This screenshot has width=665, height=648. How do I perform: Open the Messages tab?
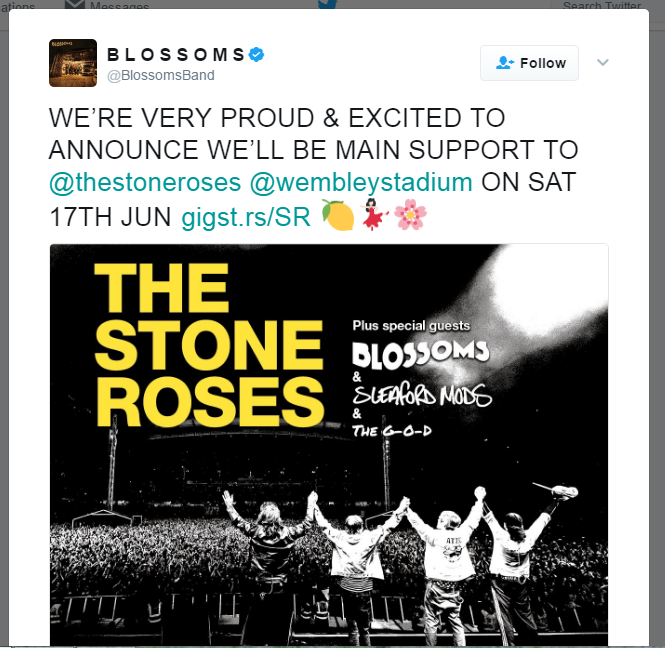(119, 6)
